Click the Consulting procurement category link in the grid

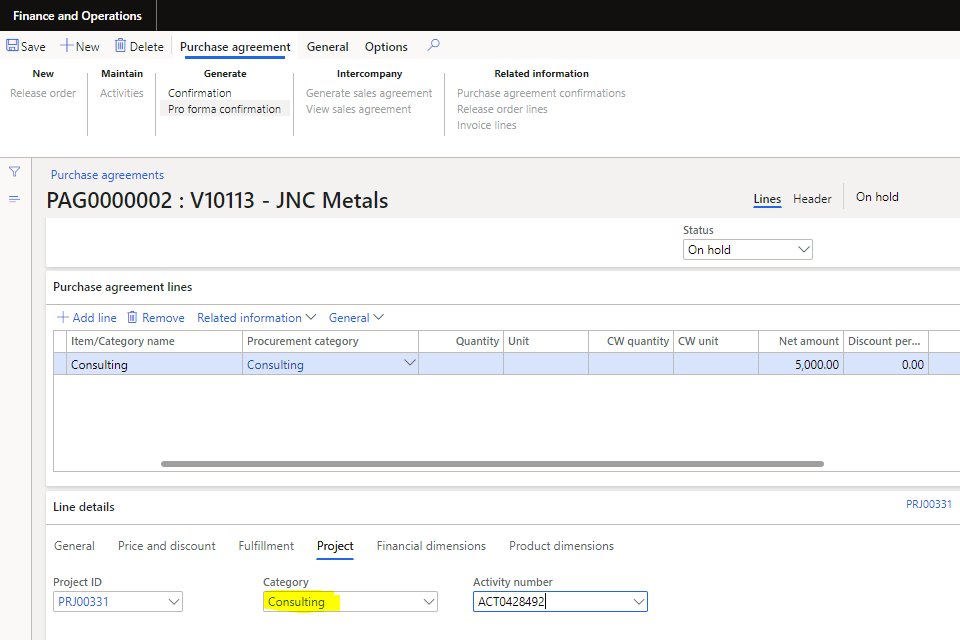(275, 364)
